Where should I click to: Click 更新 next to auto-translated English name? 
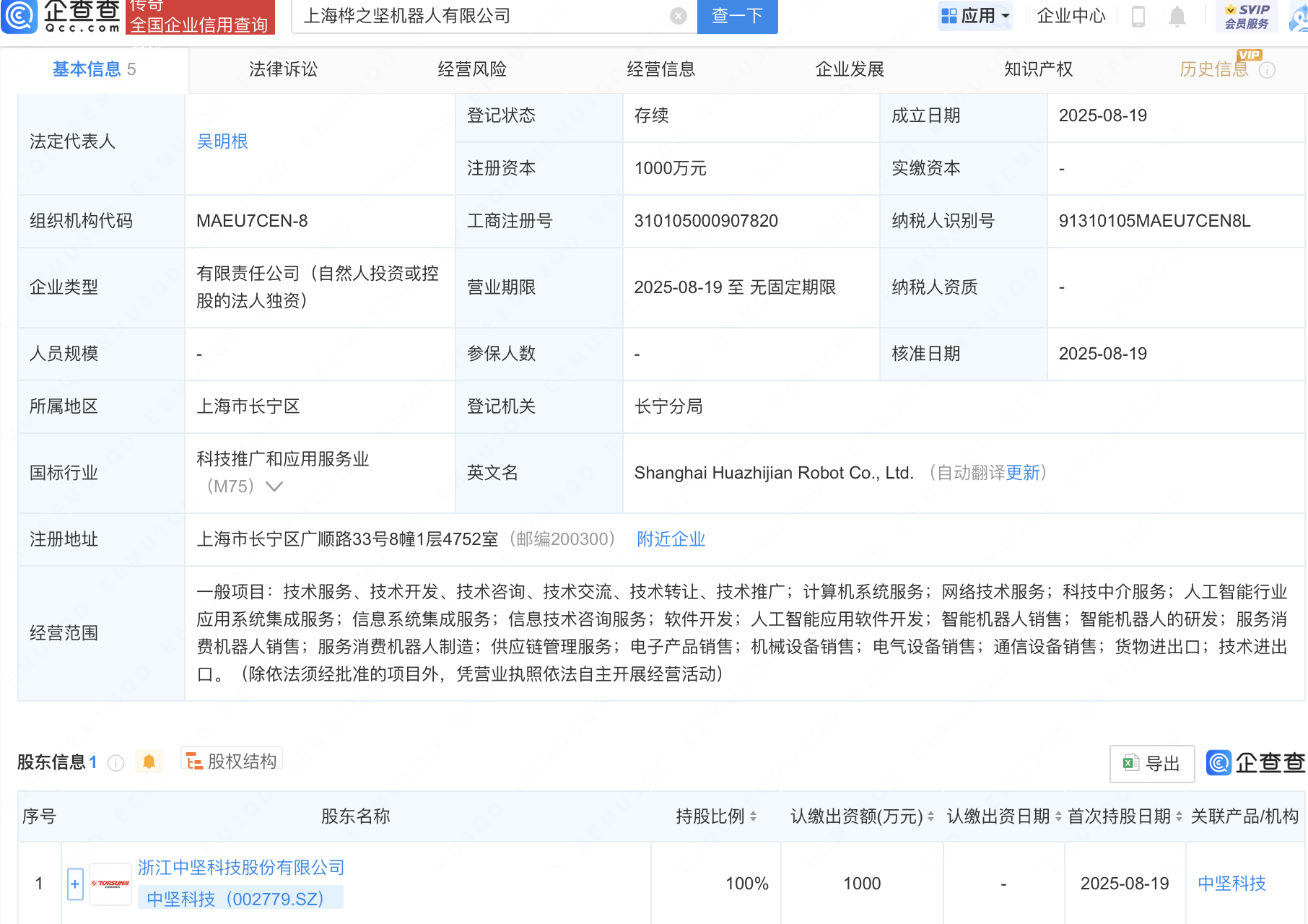[1023, 473]
